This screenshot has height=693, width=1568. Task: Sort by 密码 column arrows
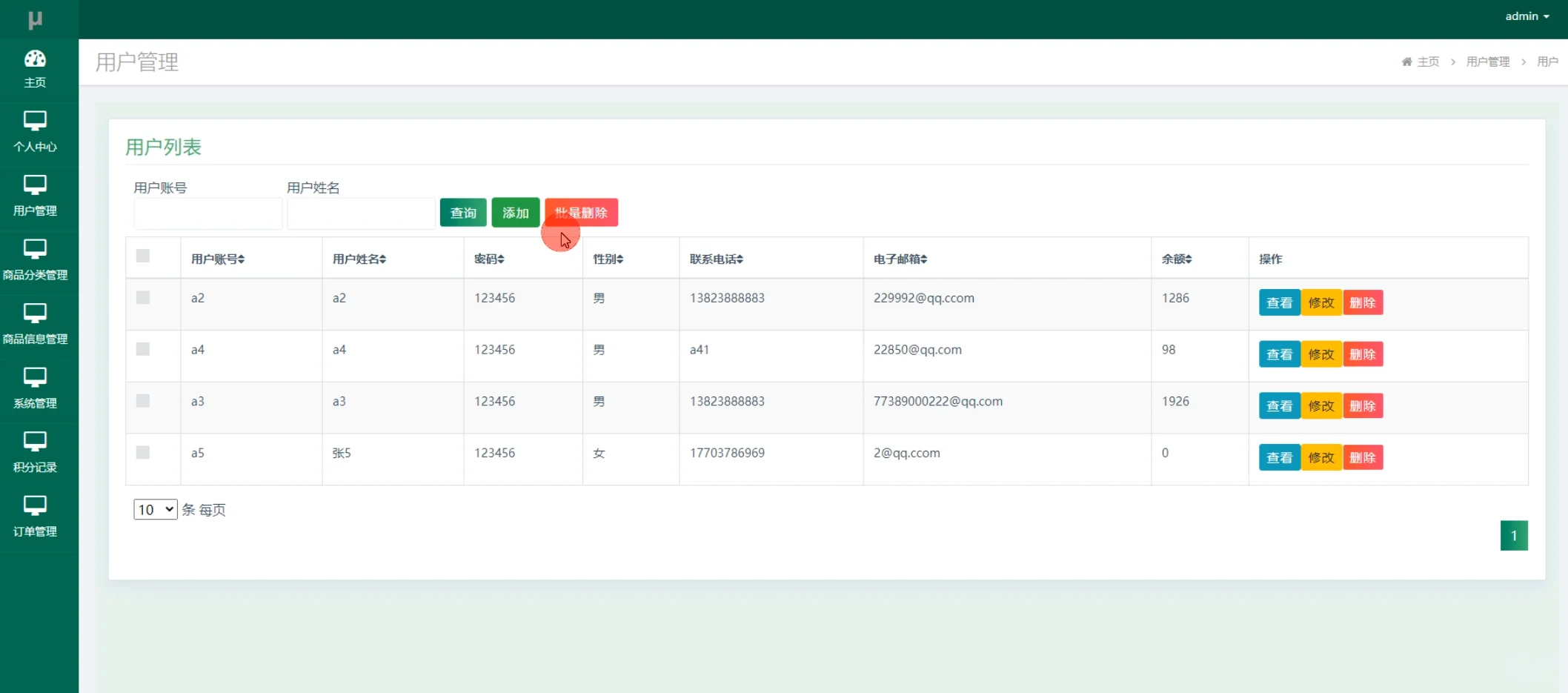[501, 259]
